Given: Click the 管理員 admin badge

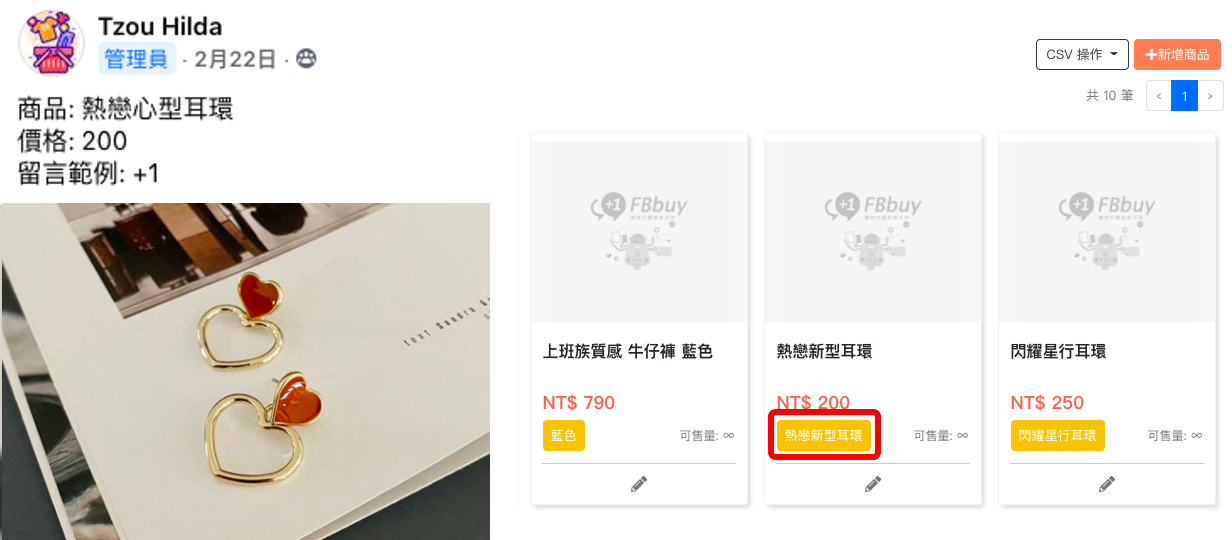Looking at the screenshot, I should [x=137, y=59].
